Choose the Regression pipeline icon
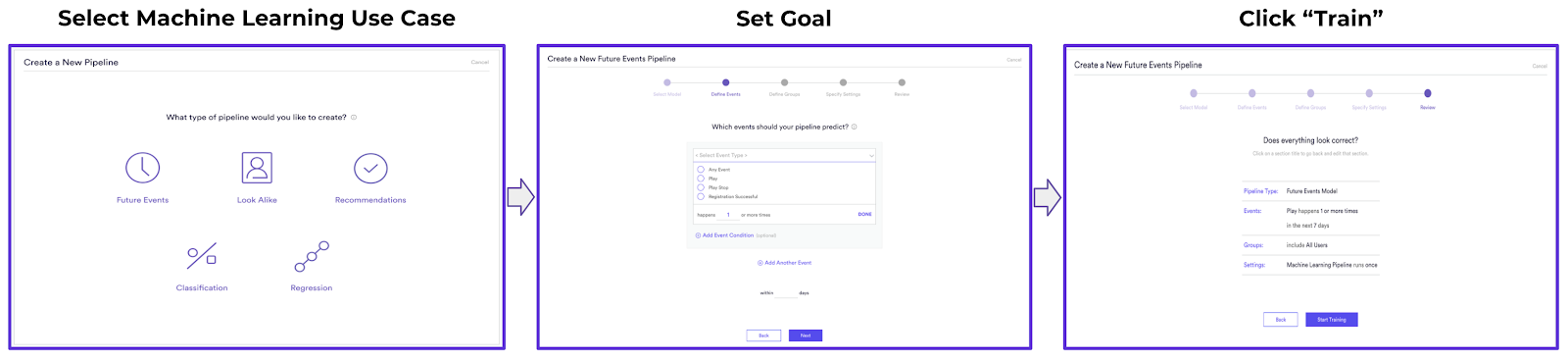This screenshot has width=1568, height=360. tap(312, 257)
